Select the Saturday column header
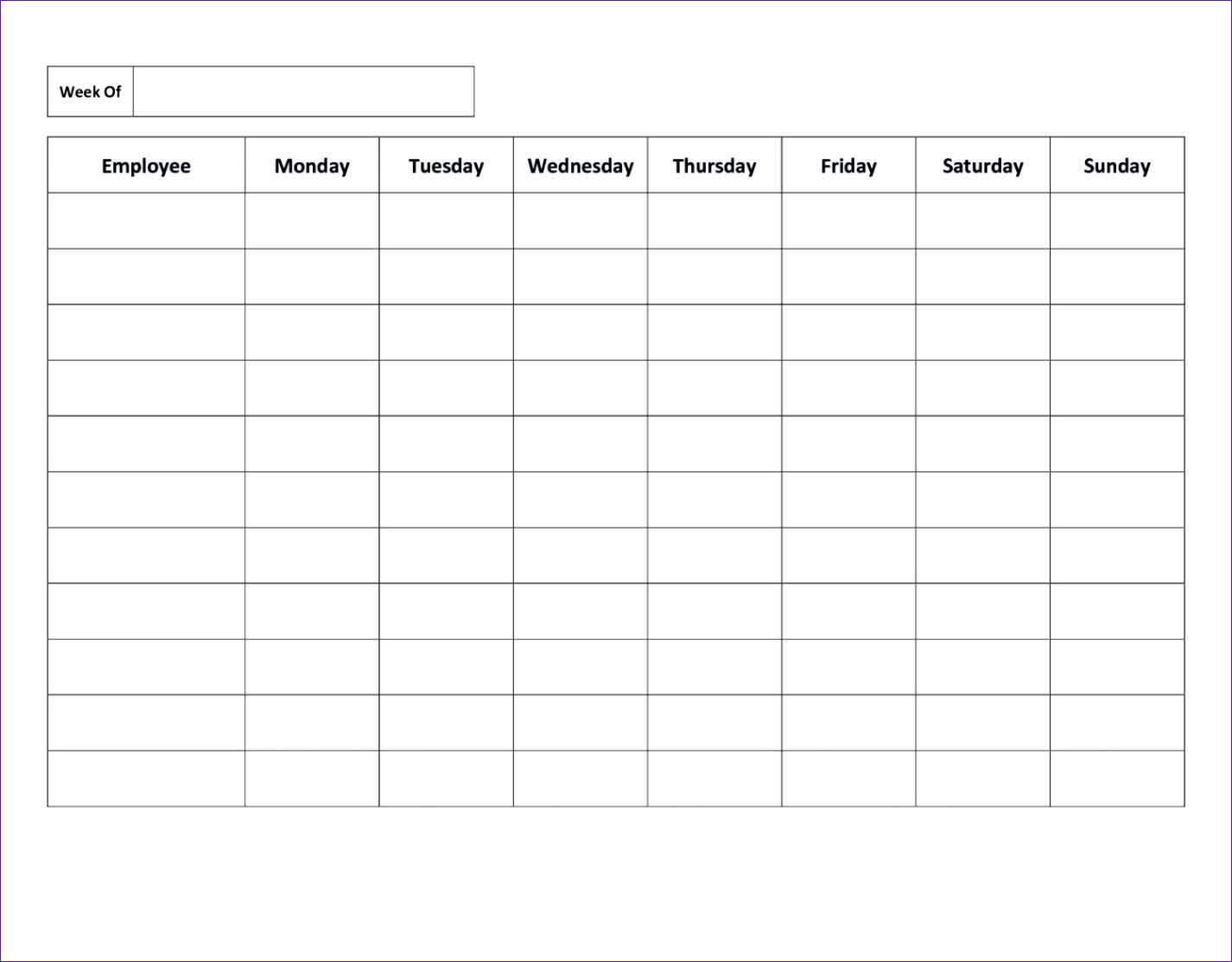Screen dimensions: 1232x962 point(983,165)
